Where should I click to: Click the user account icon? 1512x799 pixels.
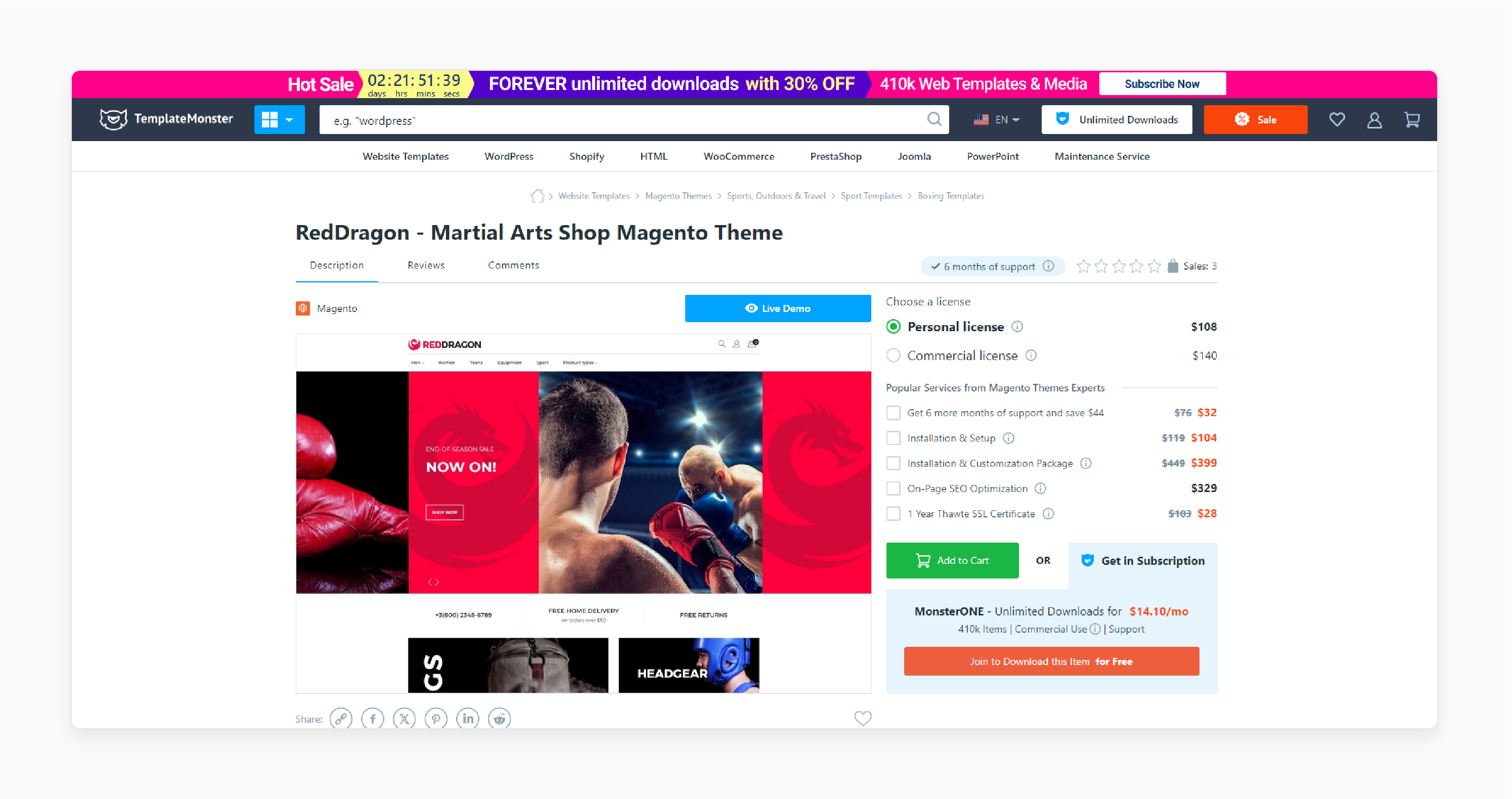tap(1376, 120)
